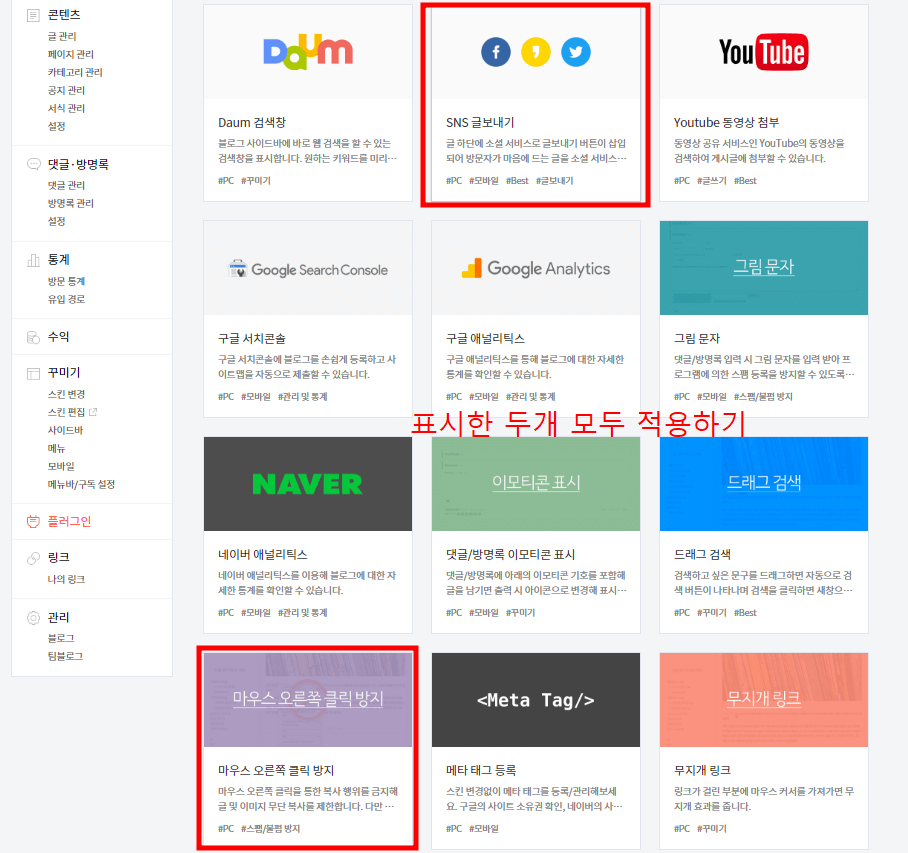This screenshot has height=853, width=908.
Task: Open the 구글 서치콘솔 plugin title
Action: pos(252,339)
